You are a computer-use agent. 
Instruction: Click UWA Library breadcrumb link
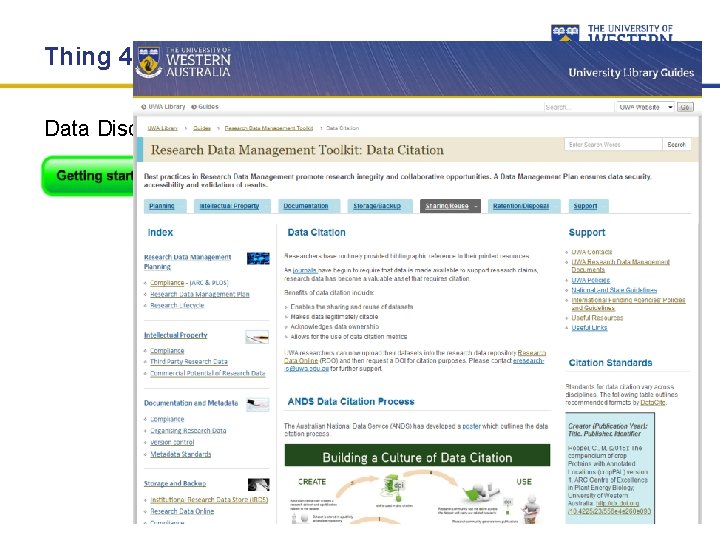click(x=162, y=128)
